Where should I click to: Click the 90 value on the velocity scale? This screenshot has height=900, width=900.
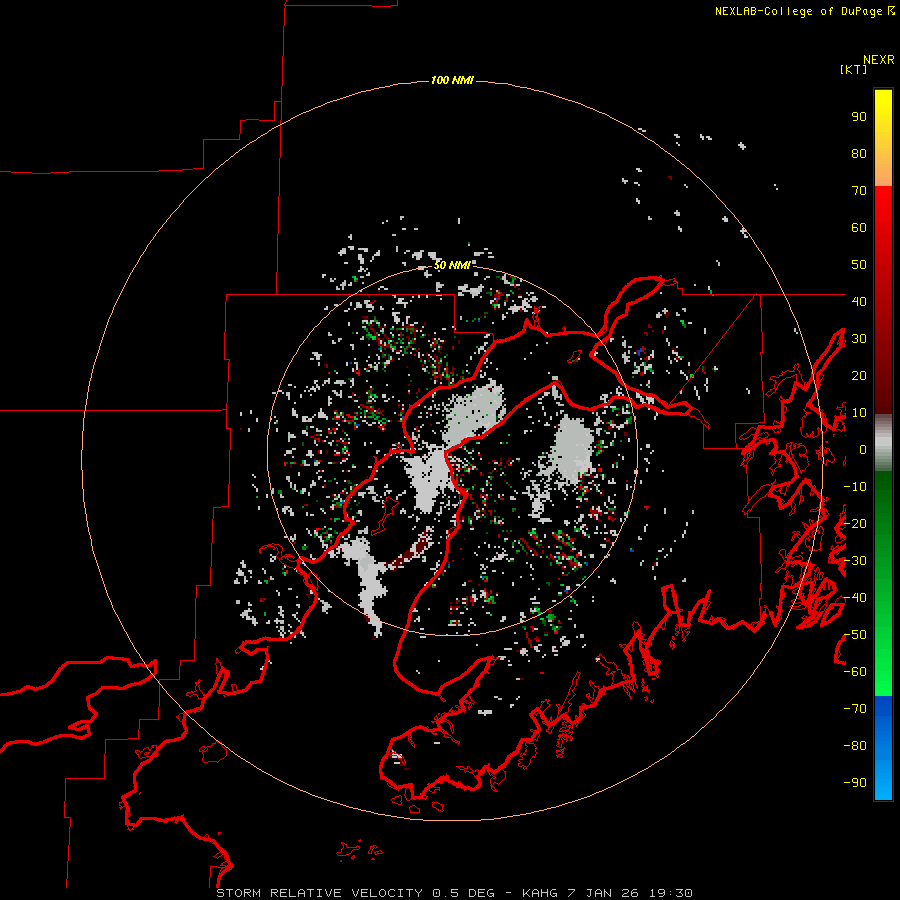(859, 117)
